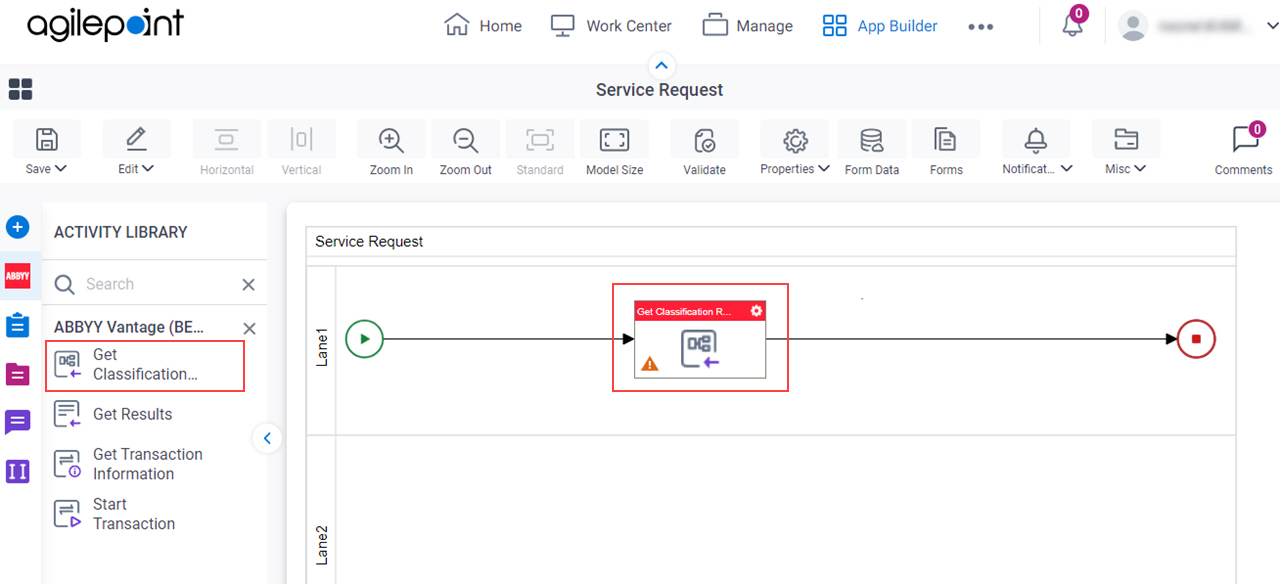
Task: Click the Service Request pool title
Action: (x=369, y=242)
